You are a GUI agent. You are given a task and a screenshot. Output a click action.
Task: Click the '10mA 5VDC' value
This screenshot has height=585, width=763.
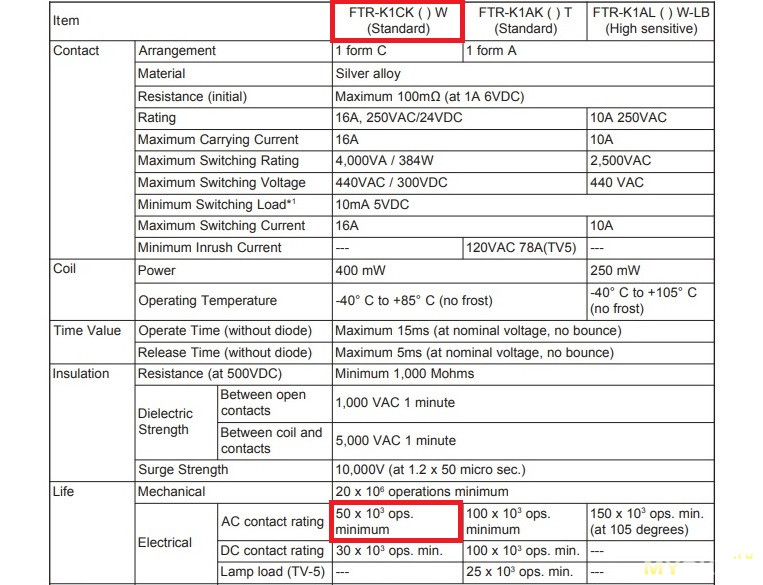[523, 204]
